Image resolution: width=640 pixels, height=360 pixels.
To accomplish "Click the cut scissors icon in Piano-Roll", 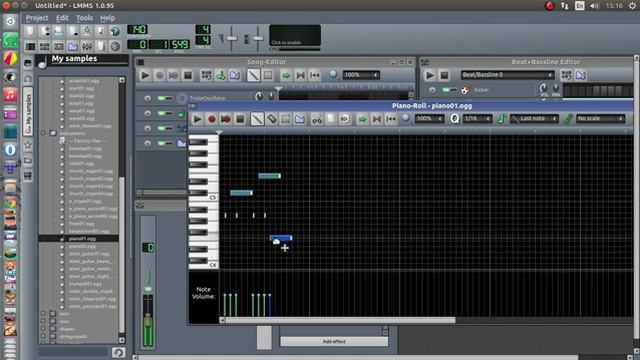I will [317, 119].
